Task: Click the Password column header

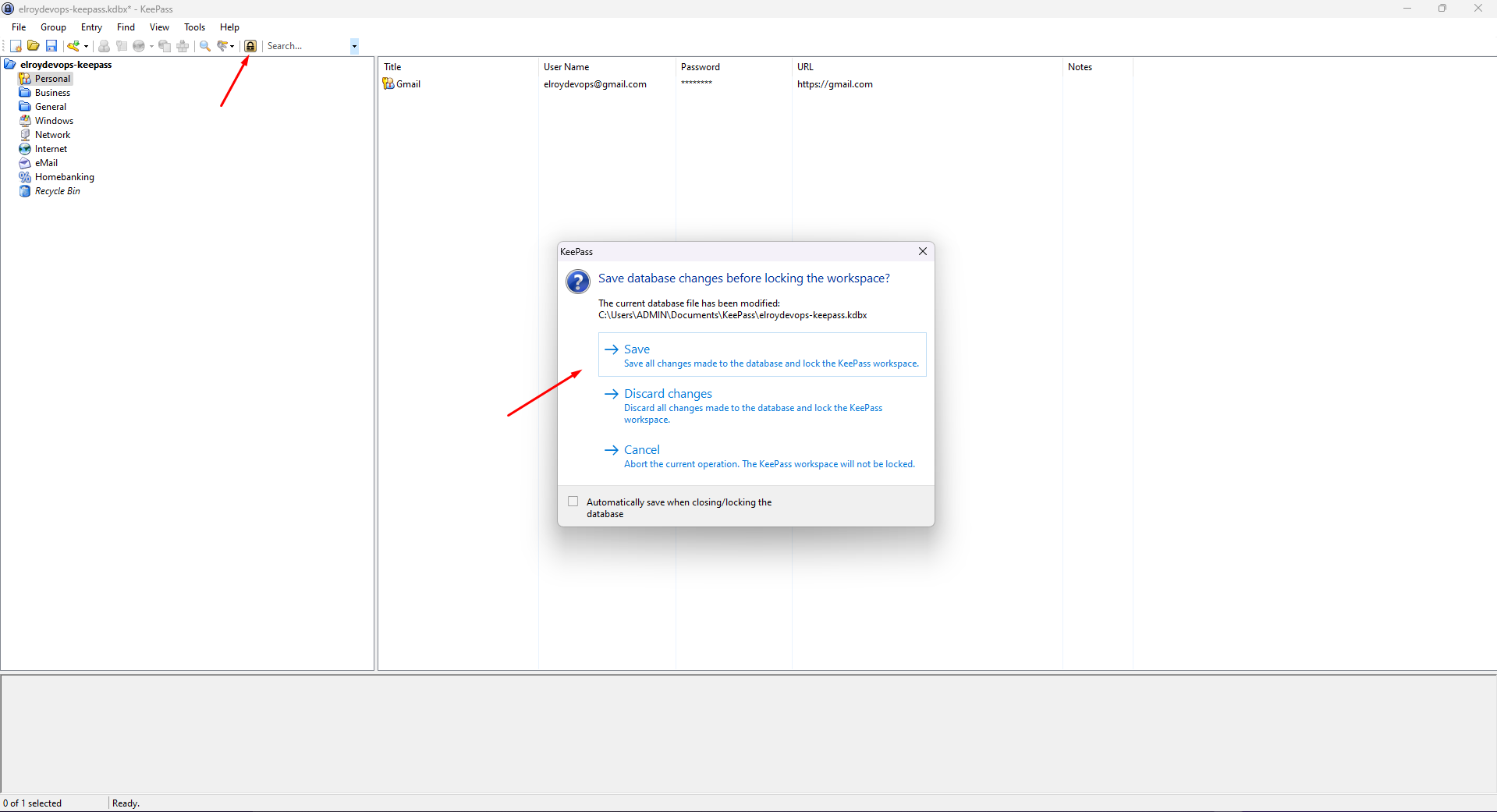Action: coord(734,67)
